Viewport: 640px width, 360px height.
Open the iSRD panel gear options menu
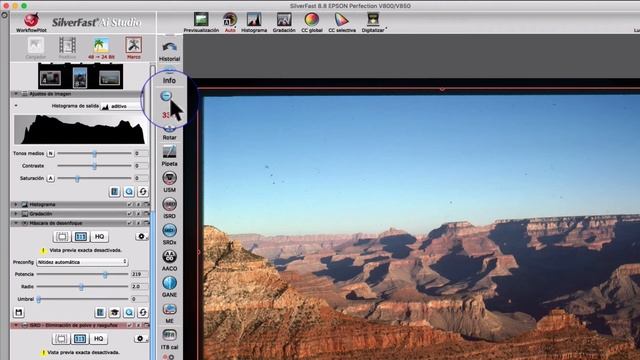pos(140,339)
